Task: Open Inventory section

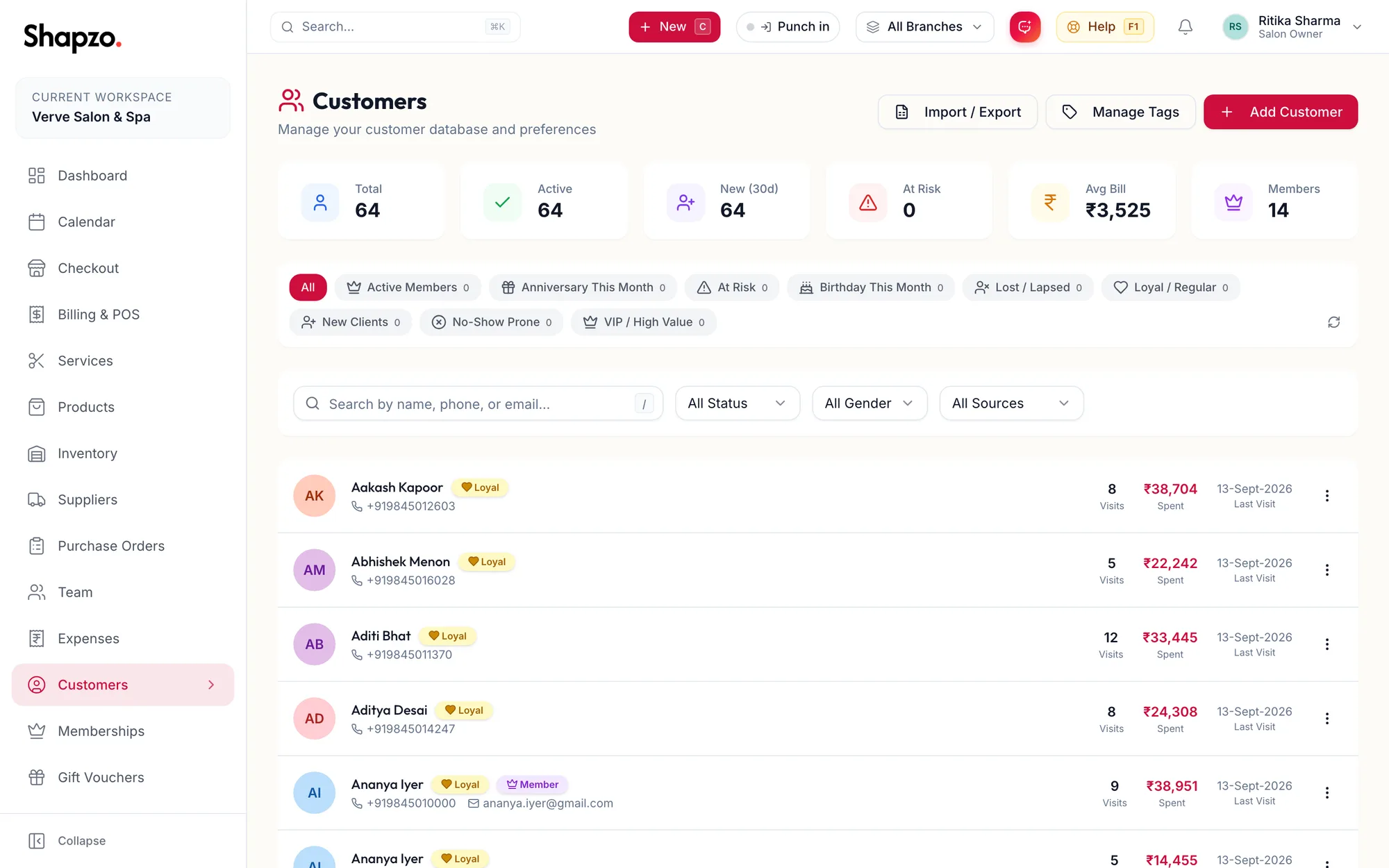Action: pos(123,453)
